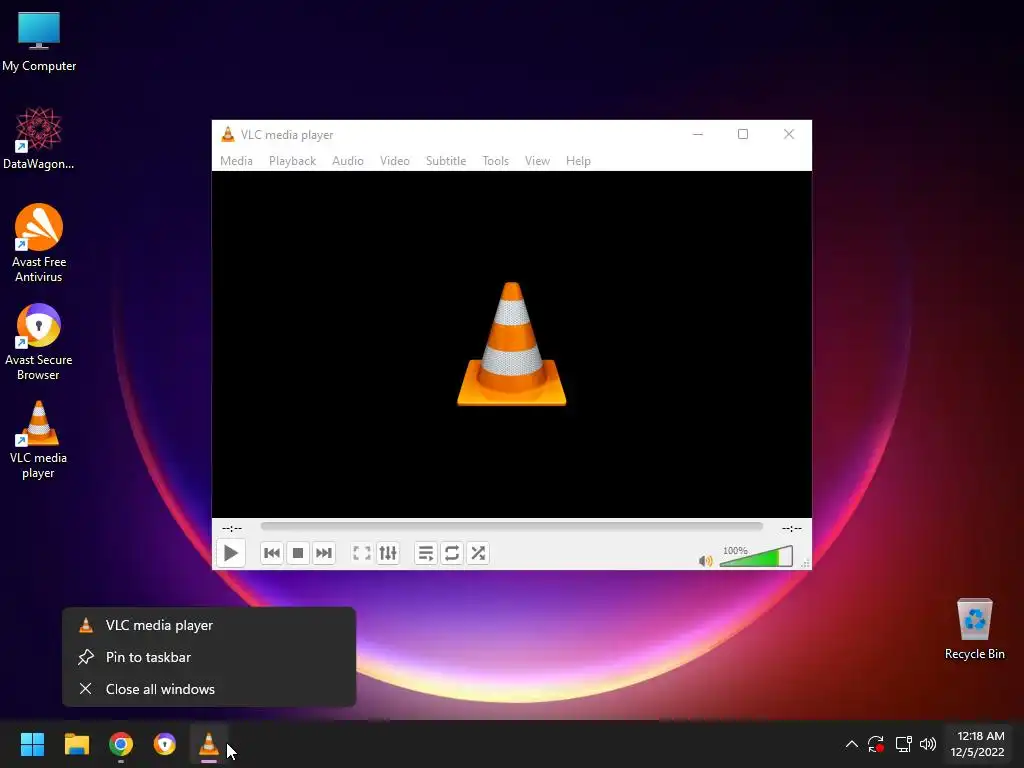Maximize the VLC media player window
Viewport: 1024px width, 768px height.
pos(743,135)
